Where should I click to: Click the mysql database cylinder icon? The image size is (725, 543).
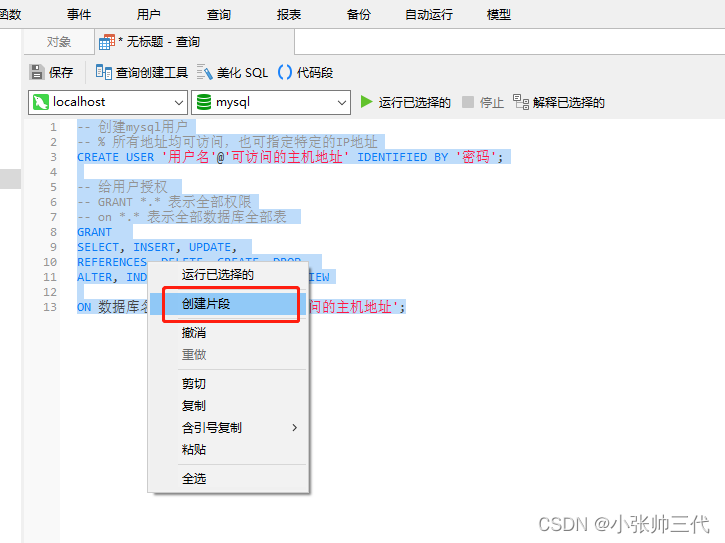click(204, 102)
